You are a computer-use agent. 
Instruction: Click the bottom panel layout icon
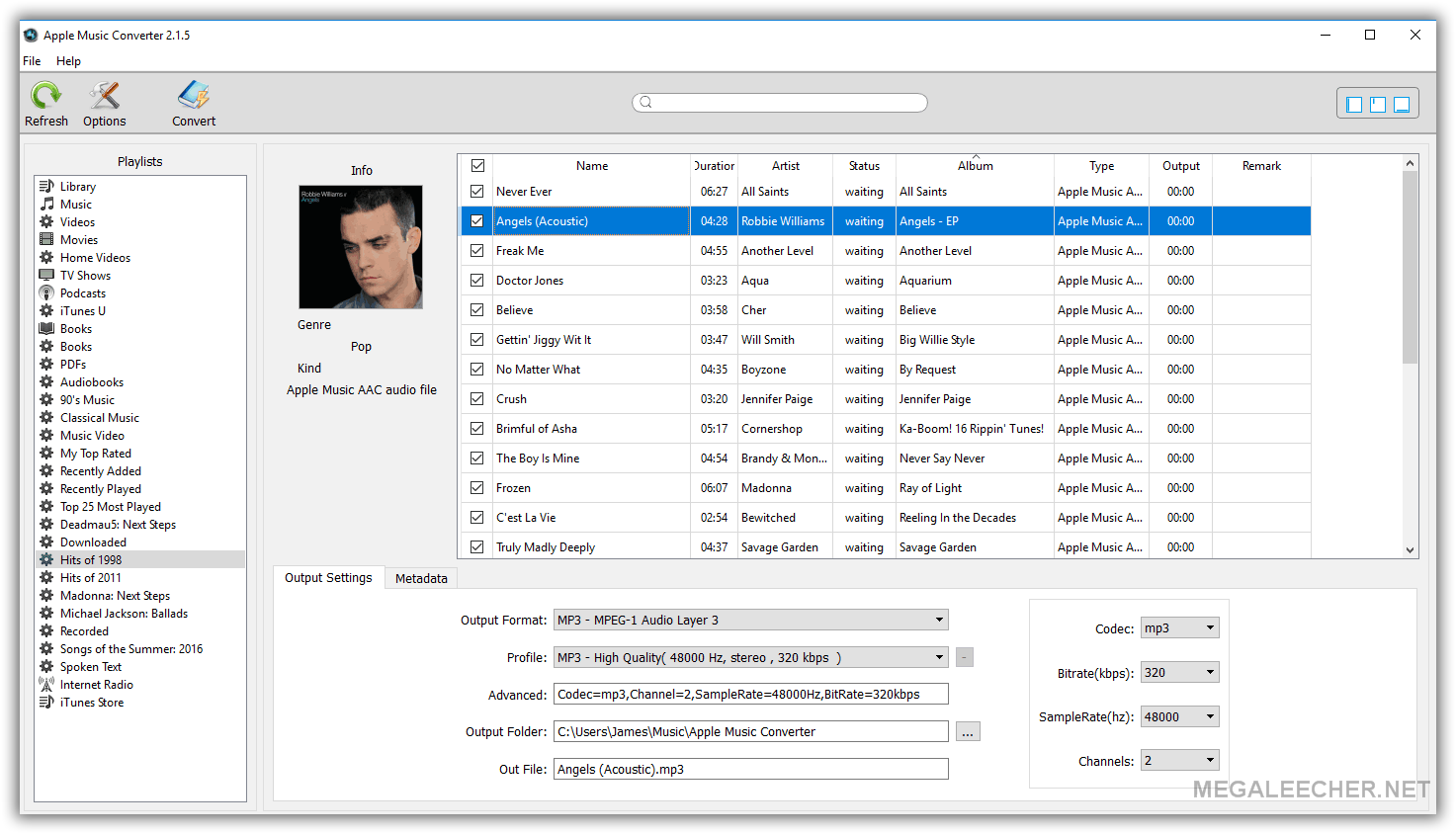coord(1402,105)
